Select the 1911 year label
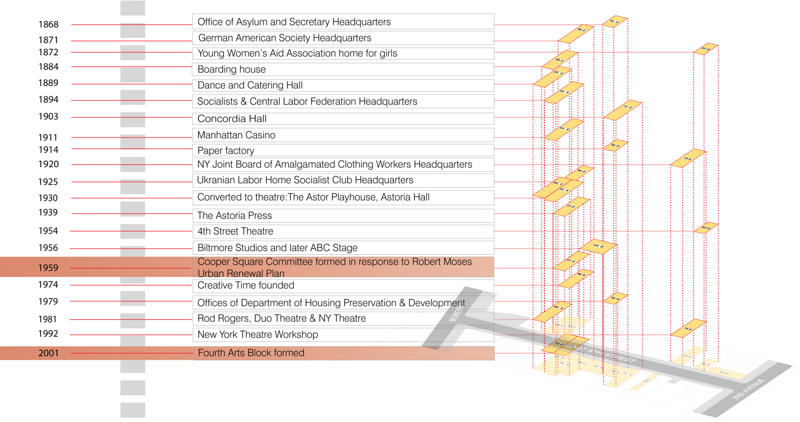The height and width of the screenshot is (422, 800). tap(48, 138)
